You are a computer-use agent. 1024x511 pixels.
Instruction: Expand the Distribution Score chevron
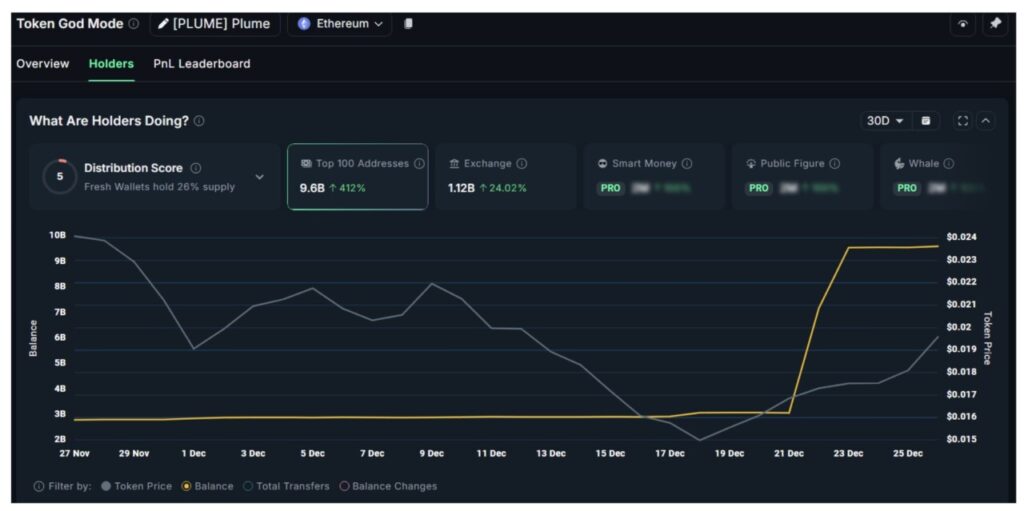[260, 177]
